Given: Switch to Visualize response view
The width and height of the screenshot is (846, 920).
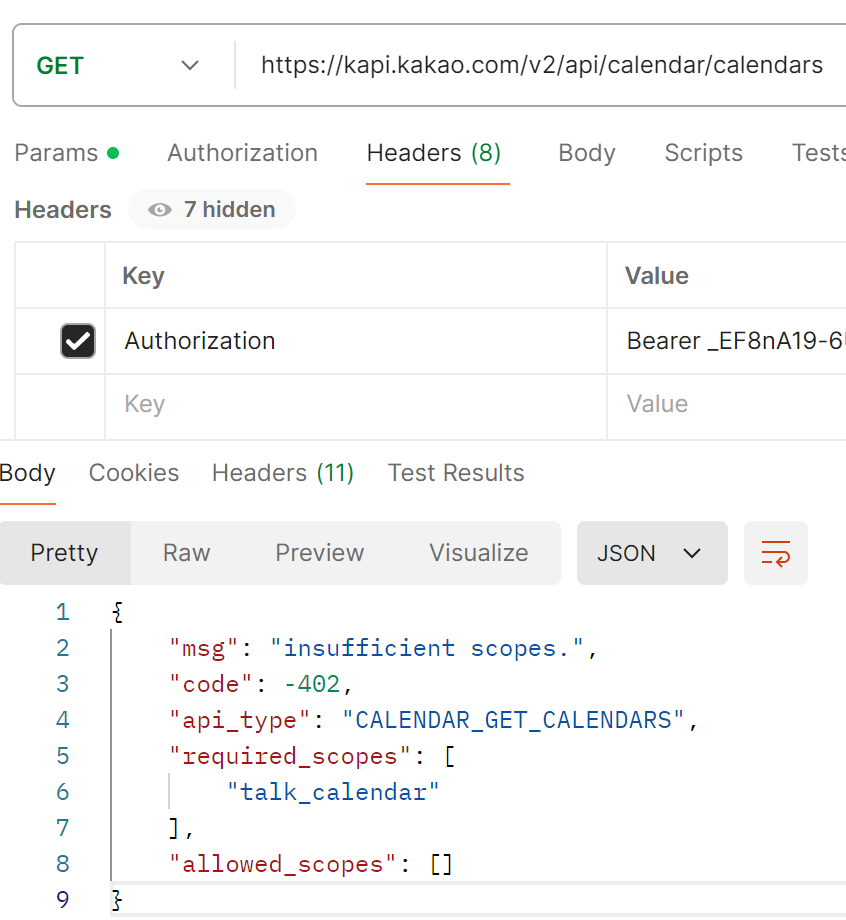Looking at the screenshot, I should coord(479,553).
